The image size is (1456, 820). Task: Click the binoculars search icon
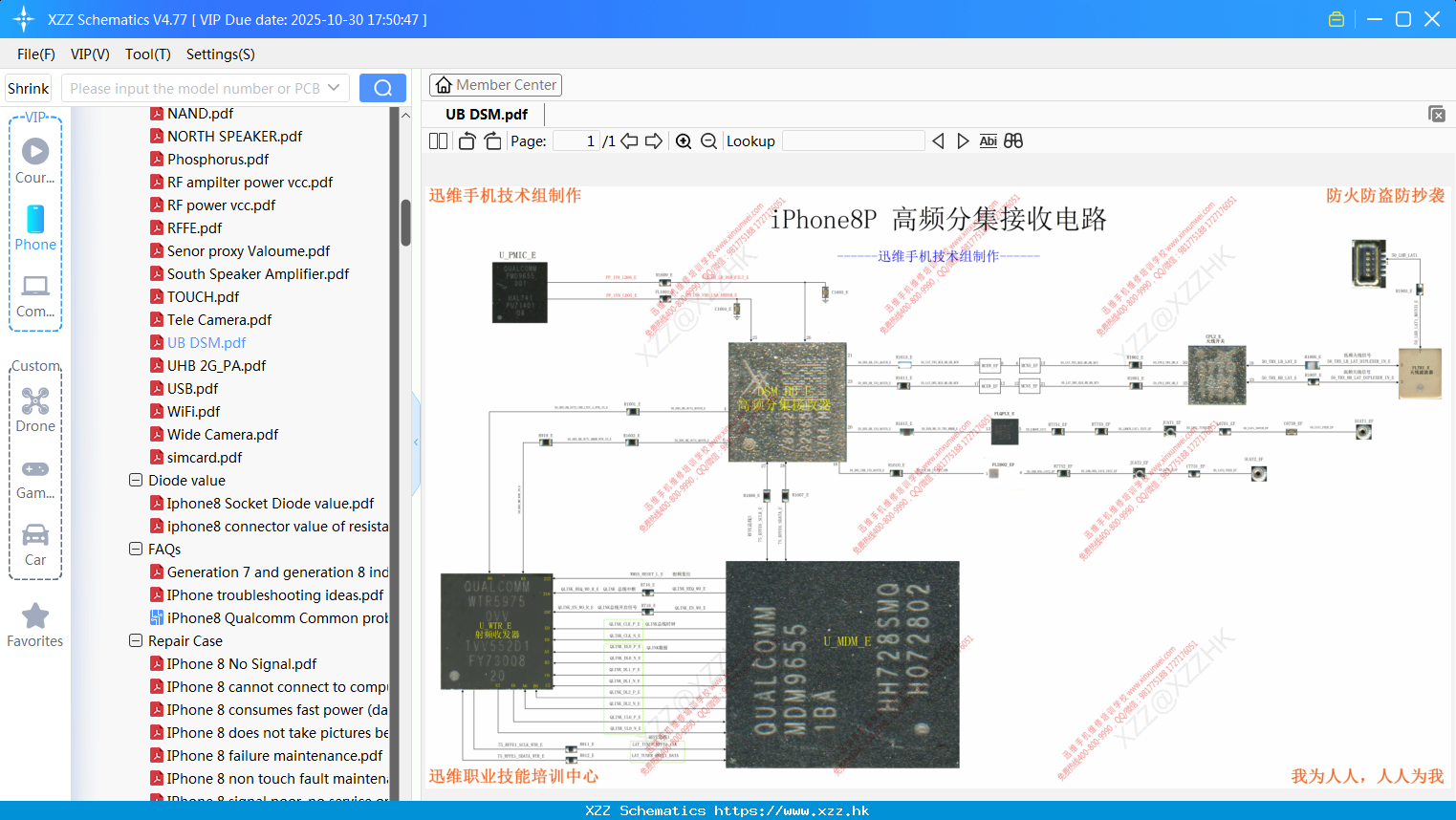tap(1013, 141)
